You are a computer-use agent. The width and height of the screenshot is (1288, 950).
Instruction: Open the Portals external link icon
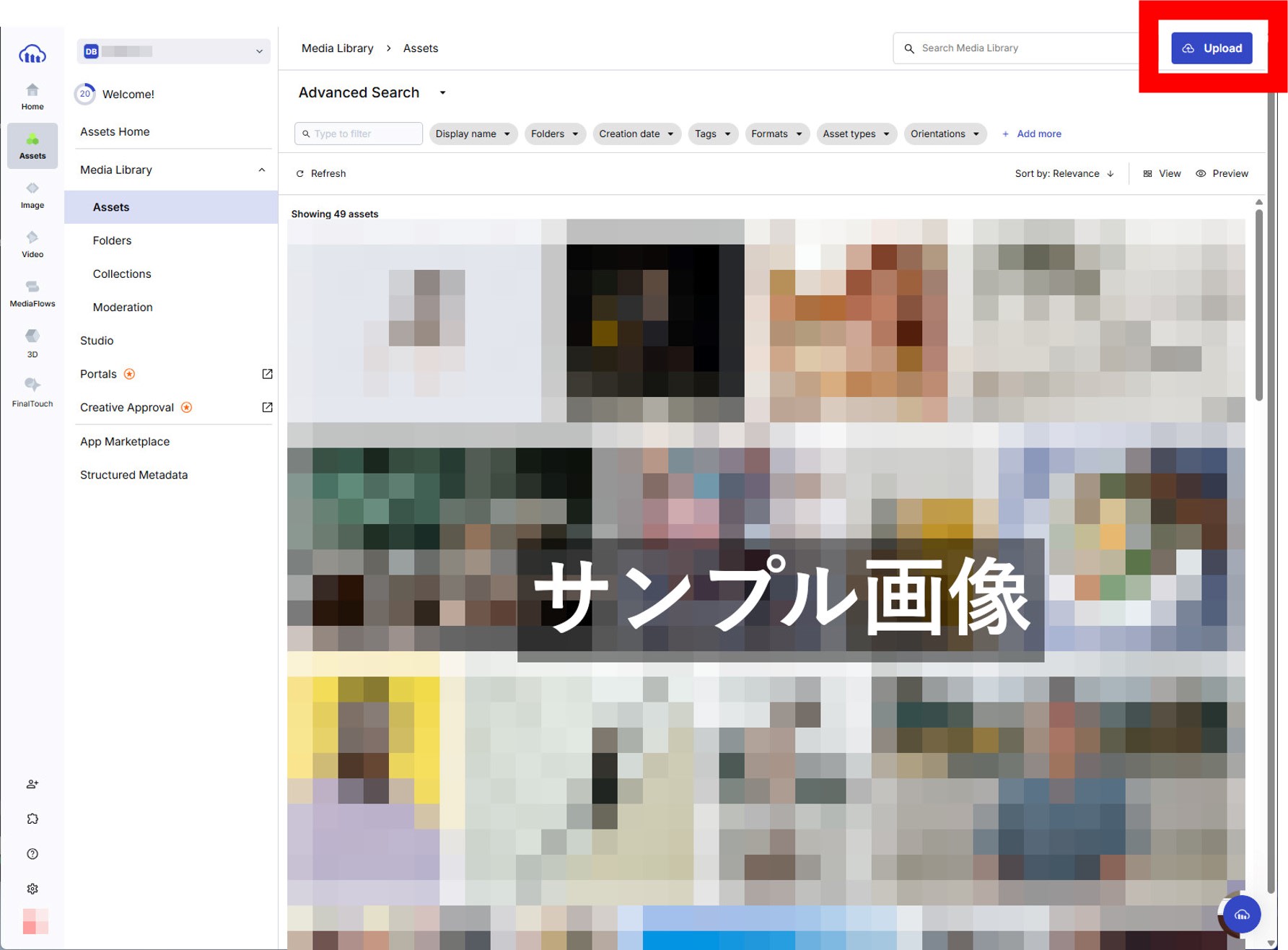[x=267, y=374]
